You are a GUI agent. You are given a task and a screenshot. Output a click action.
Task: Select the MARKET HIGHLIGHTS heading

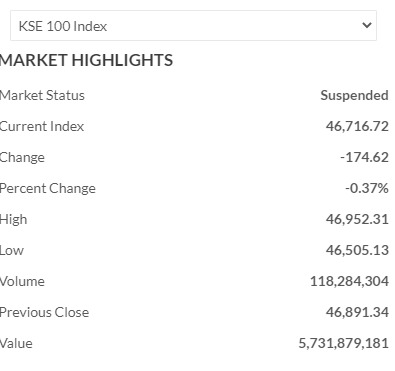click(86, 60)
